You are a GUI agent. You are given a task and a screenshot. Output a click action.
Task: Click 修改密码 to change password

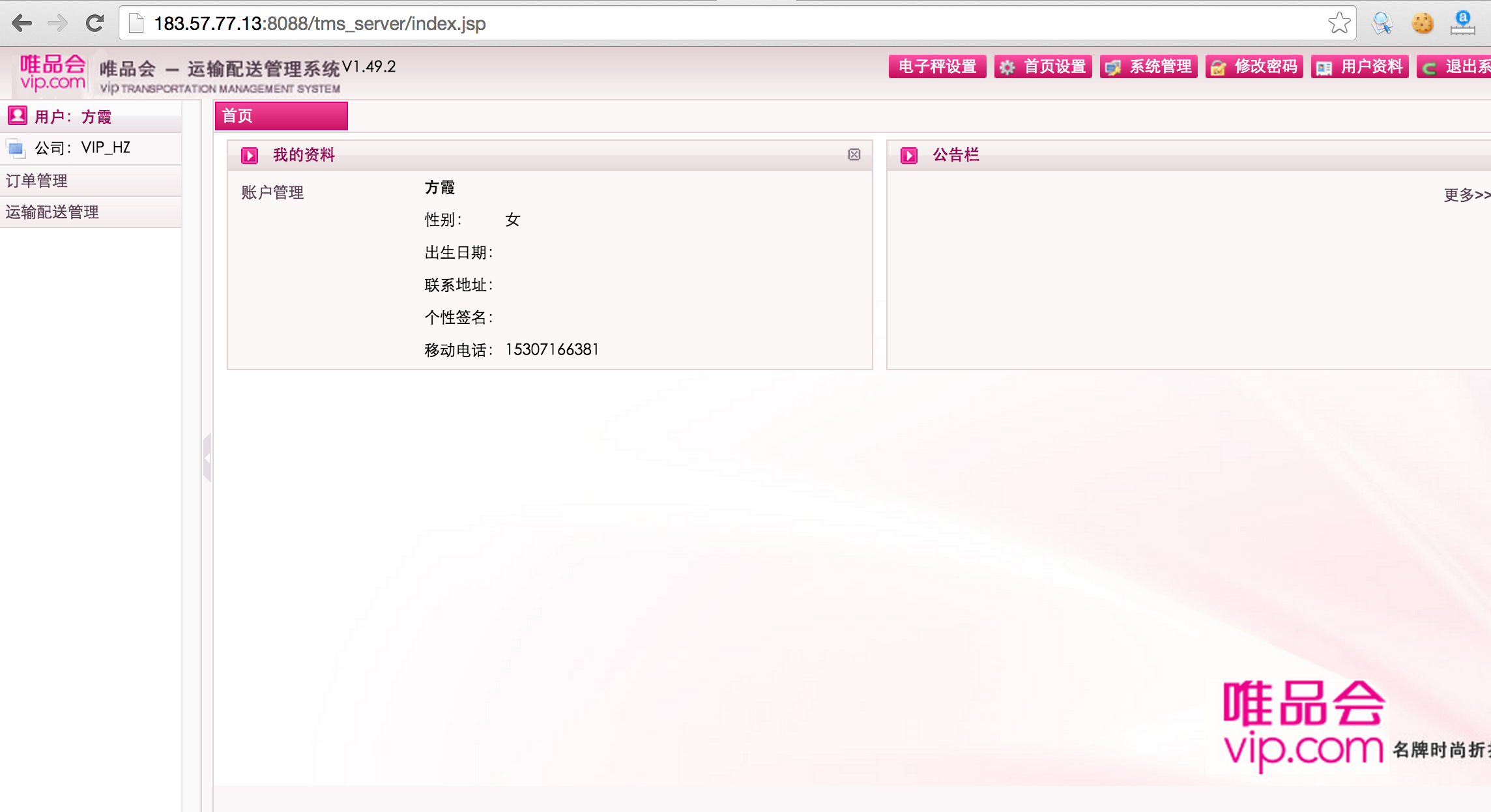[1254, 66]
